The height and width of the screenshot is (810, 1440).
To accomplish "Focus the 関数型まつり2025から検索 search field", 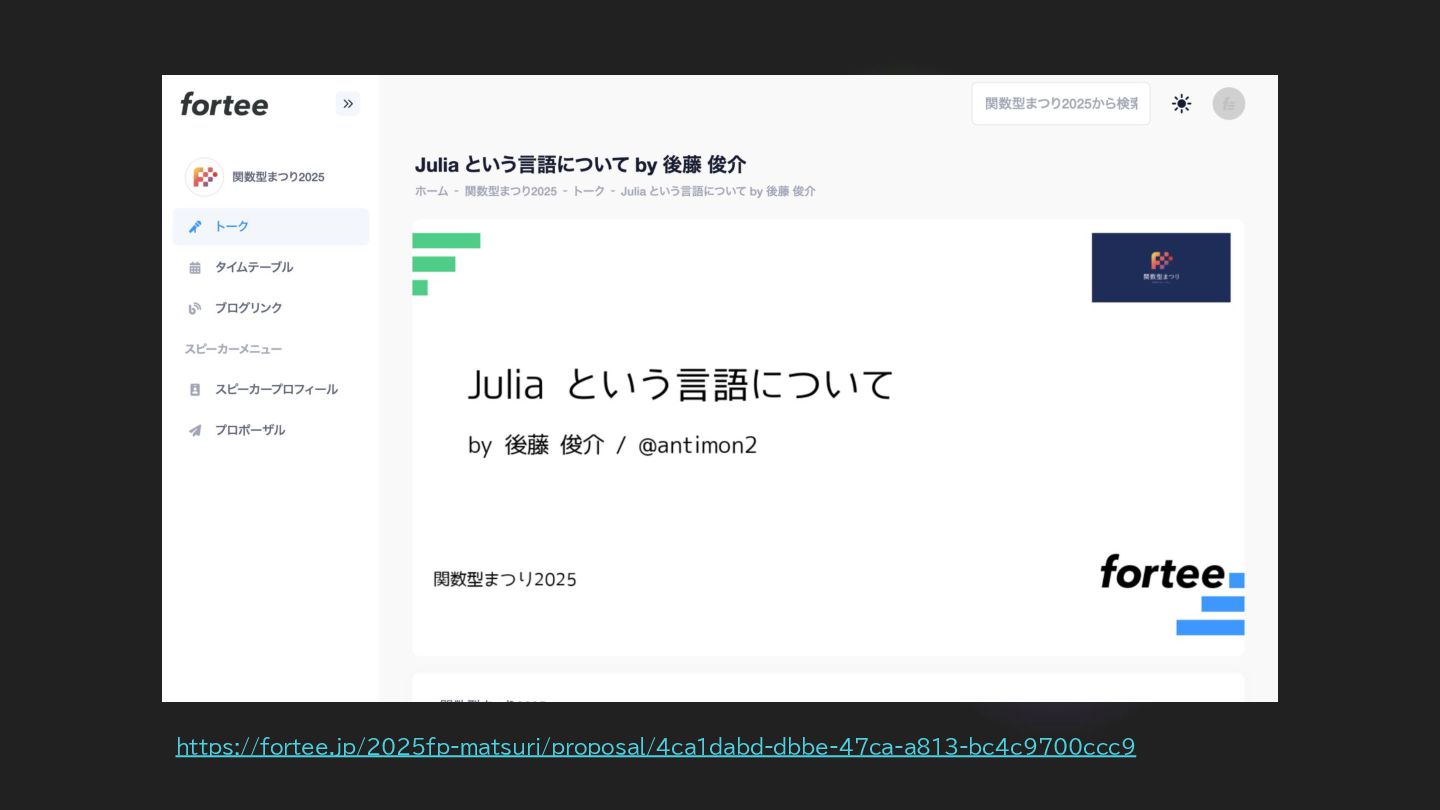I will pyautogui.click(x=1061, y=104).
